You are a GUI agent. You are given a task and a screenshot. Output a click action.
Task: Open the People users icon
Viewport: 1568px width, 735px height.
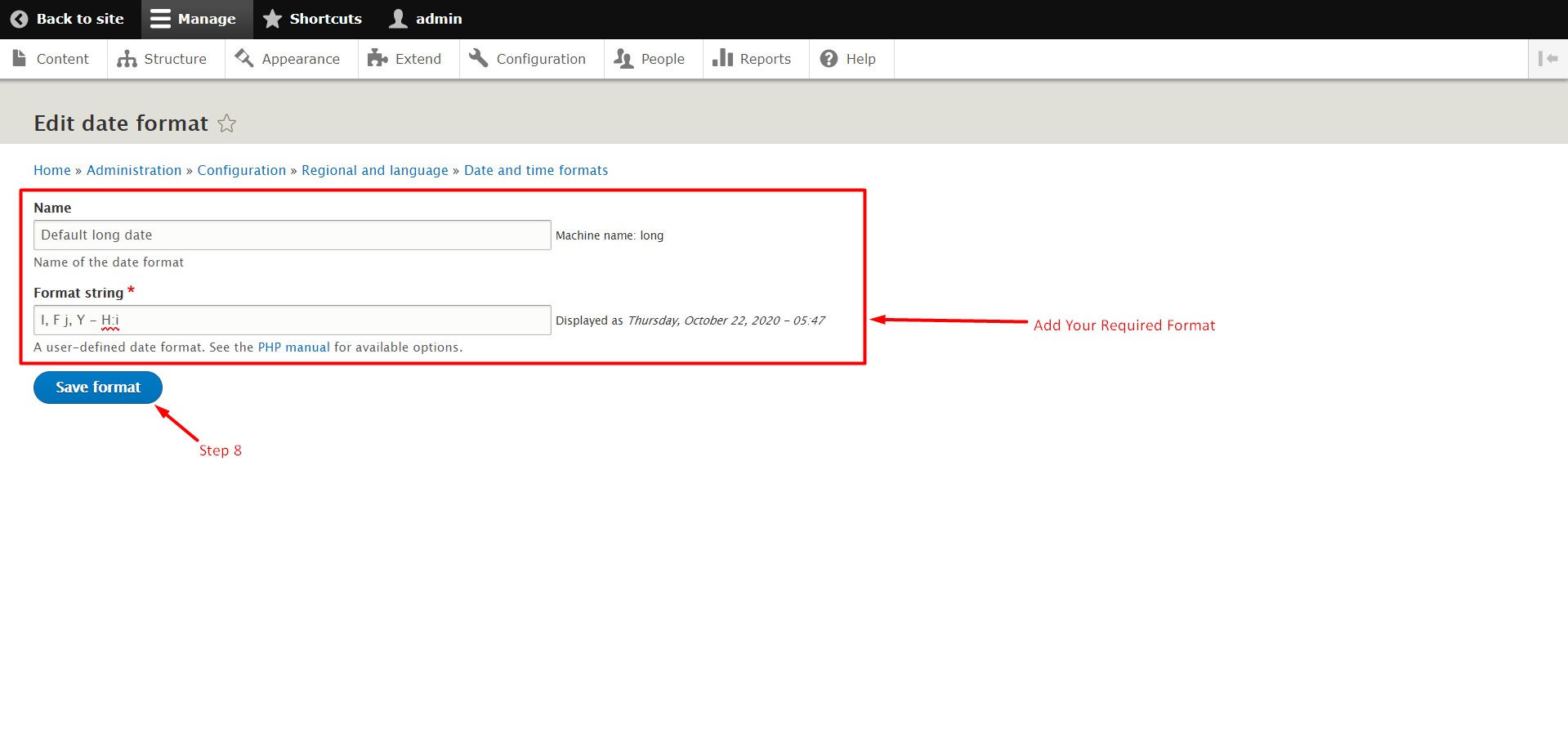(623, 59)
